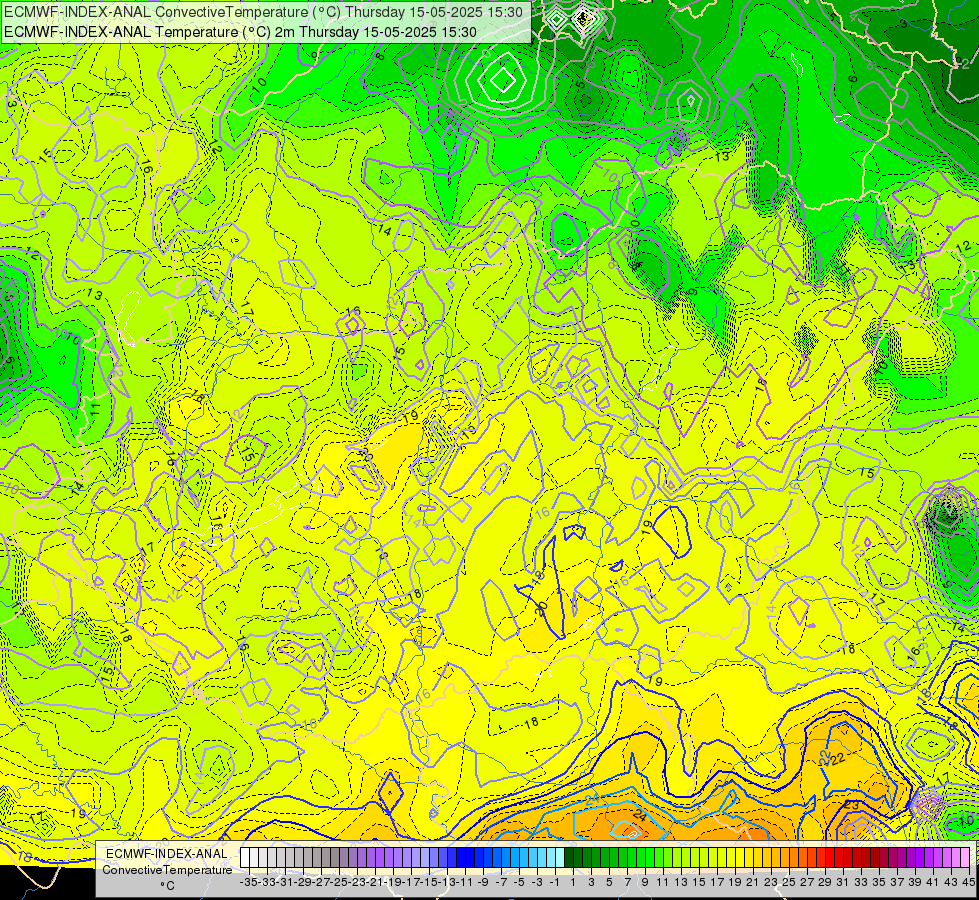Select the red swatch above legend value 29
979x900 pixels.
tap(830, 858)
